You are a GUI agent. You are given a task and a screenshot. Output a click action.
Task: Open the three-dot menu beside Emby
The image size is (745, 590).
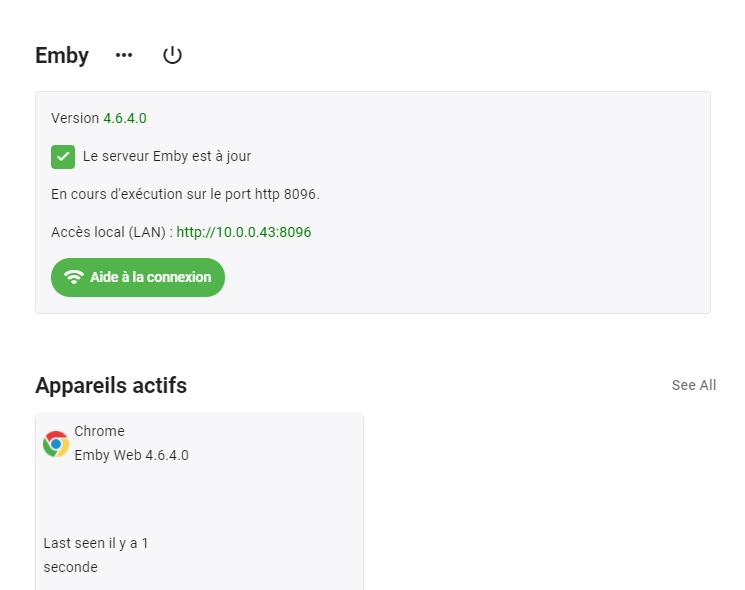[x=124, y=55]
